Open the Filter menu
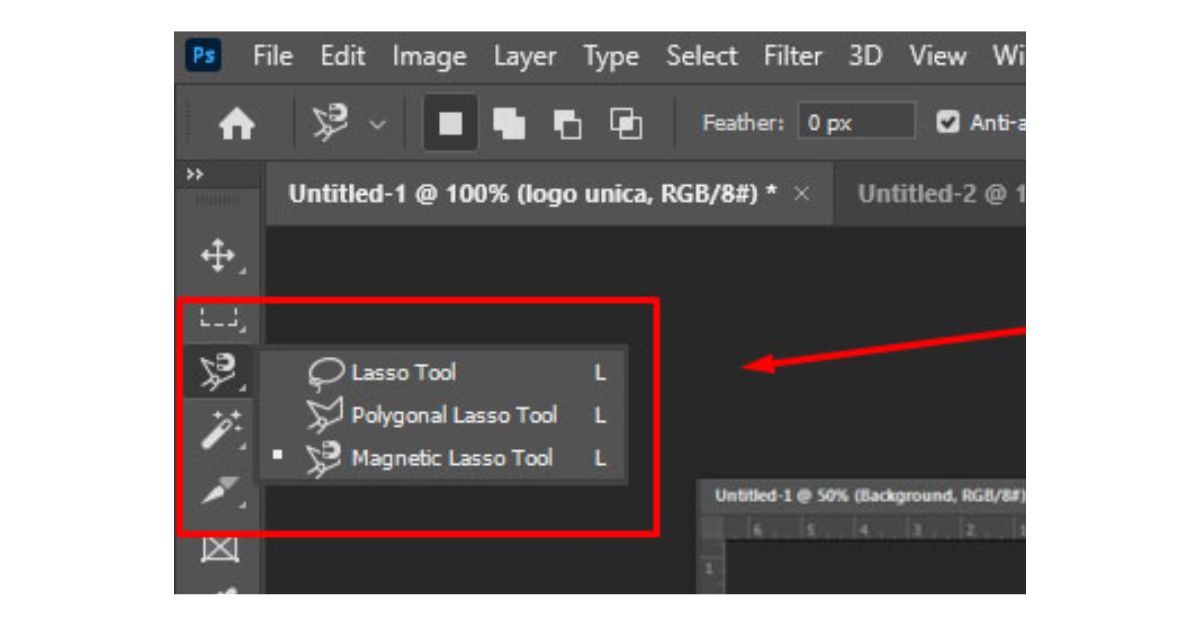The width and height of the screenshot is (1200, 625). pos(793,56)
